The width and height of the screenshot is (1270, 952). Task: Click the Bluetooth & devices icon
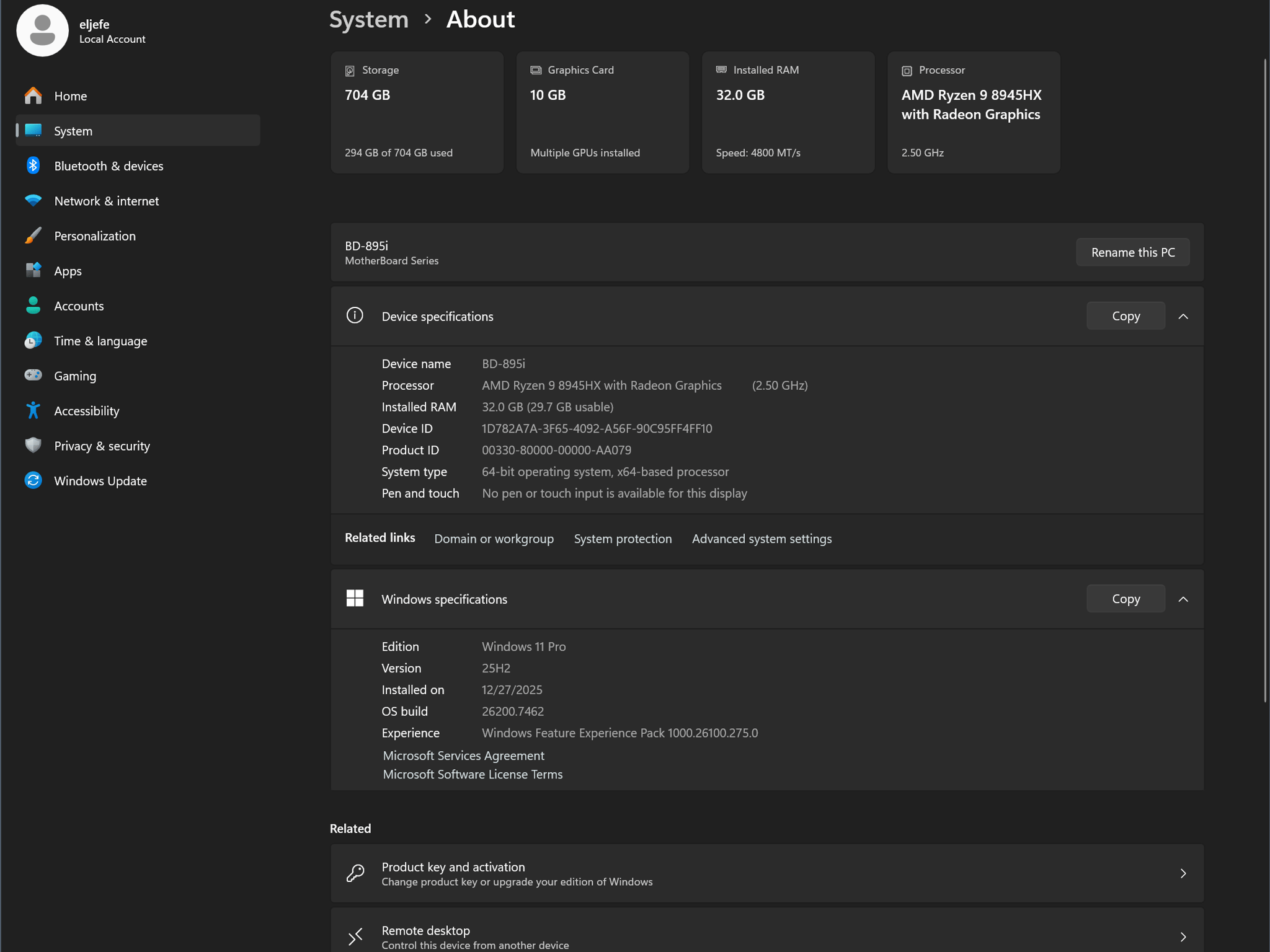pyautogui.click(x=33, y=165)
